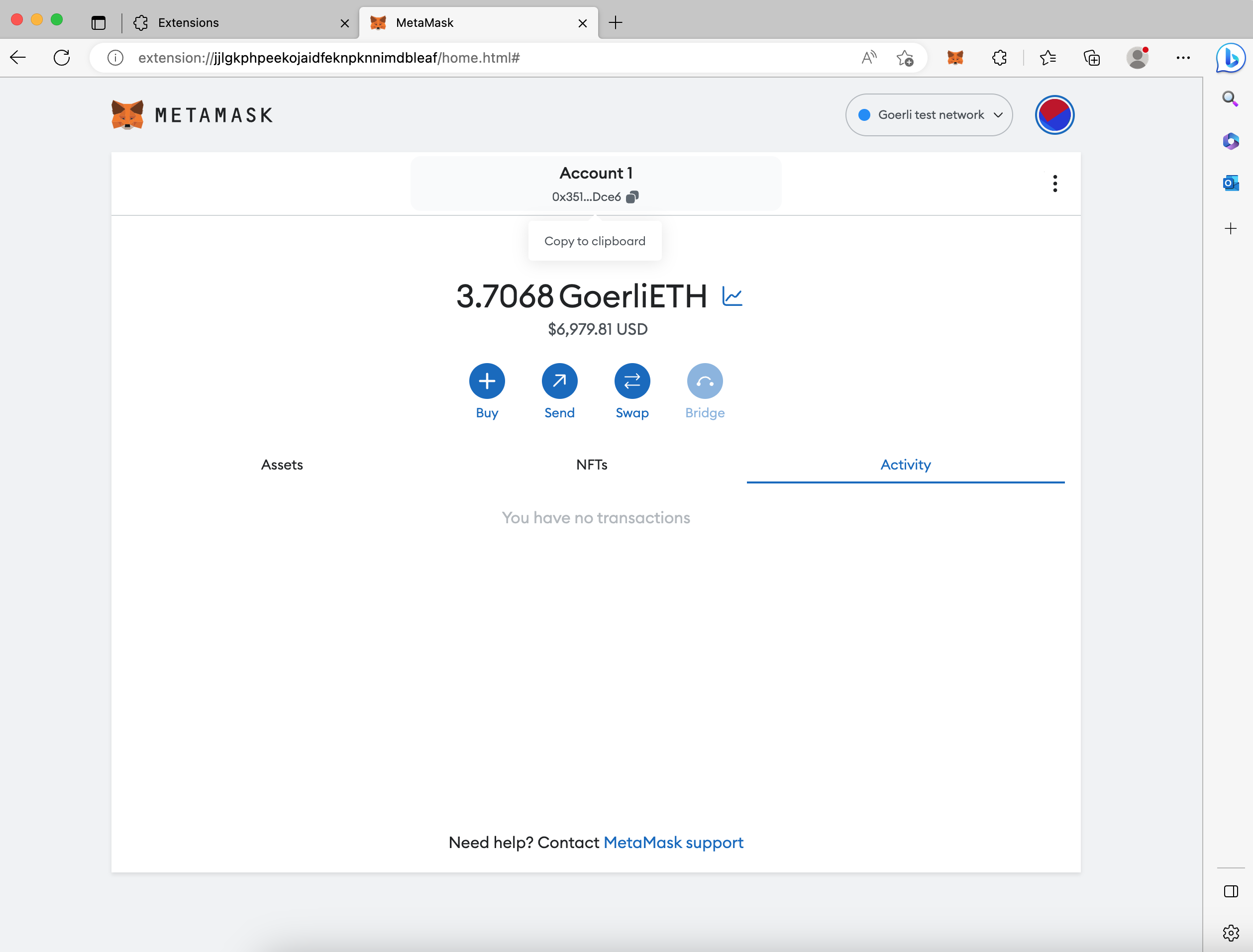Open the browser Extensions puzzle icon
Viewport: 1253px width, 952px height.
(1000, 57)
